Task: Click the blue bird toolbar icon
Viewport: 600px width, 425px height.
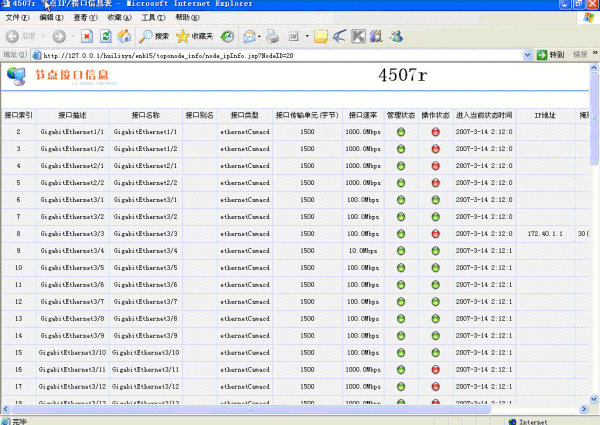Action: [339, 36]
